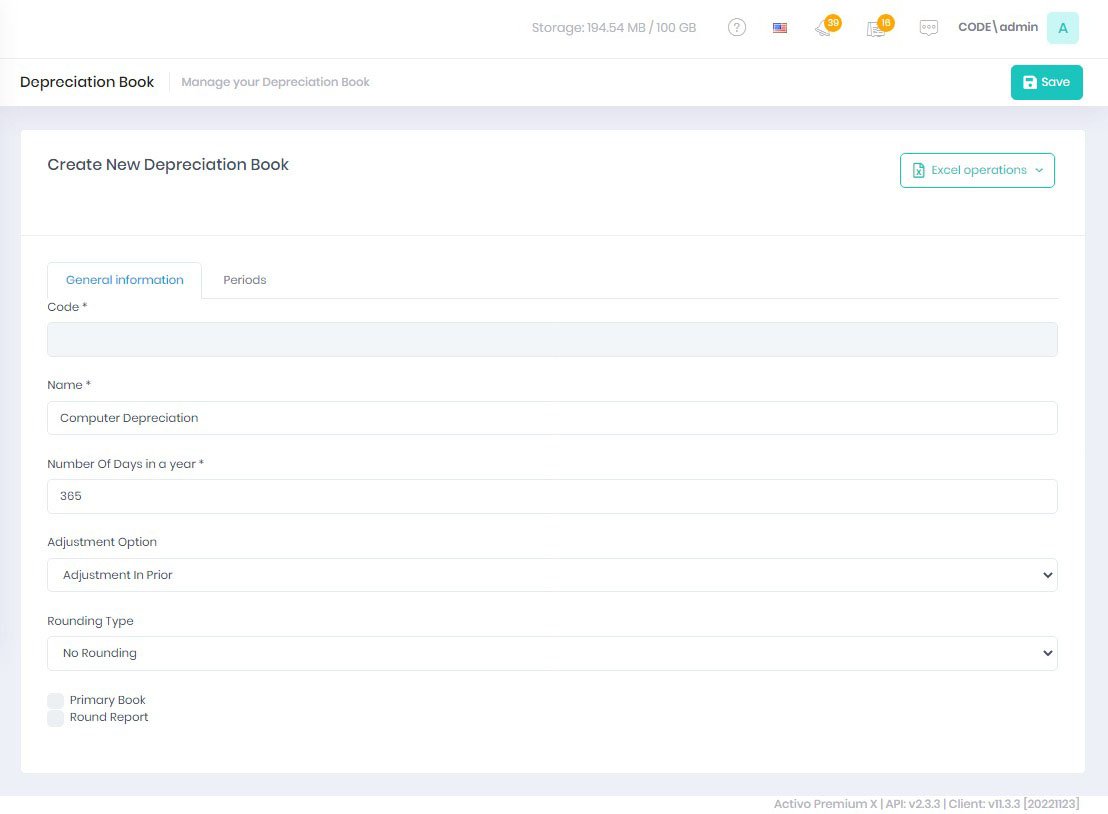This screenshot has width=1108, height=814.
Task: Tick the Round Report checkbox
Action: pyautogui.click(x=56, y=718)
